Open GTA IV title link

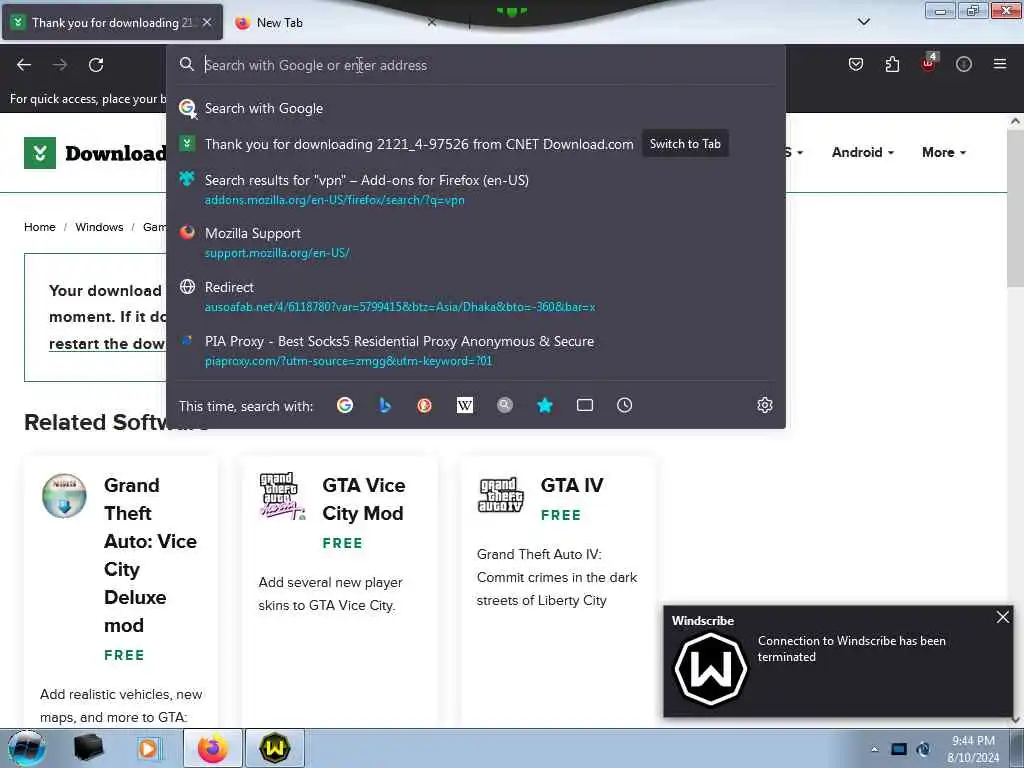(x=572, y=485)
